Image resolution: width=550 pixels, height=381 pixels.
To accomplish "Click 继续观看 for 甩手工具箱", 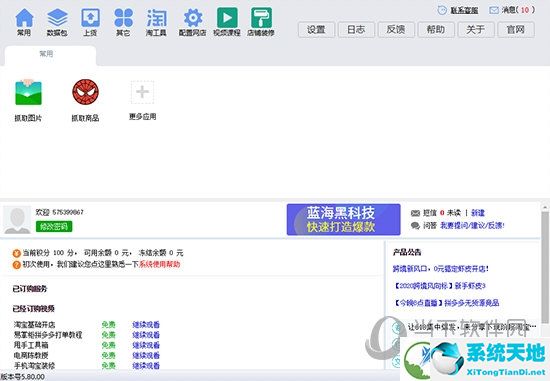I will [x=146, y=345].
